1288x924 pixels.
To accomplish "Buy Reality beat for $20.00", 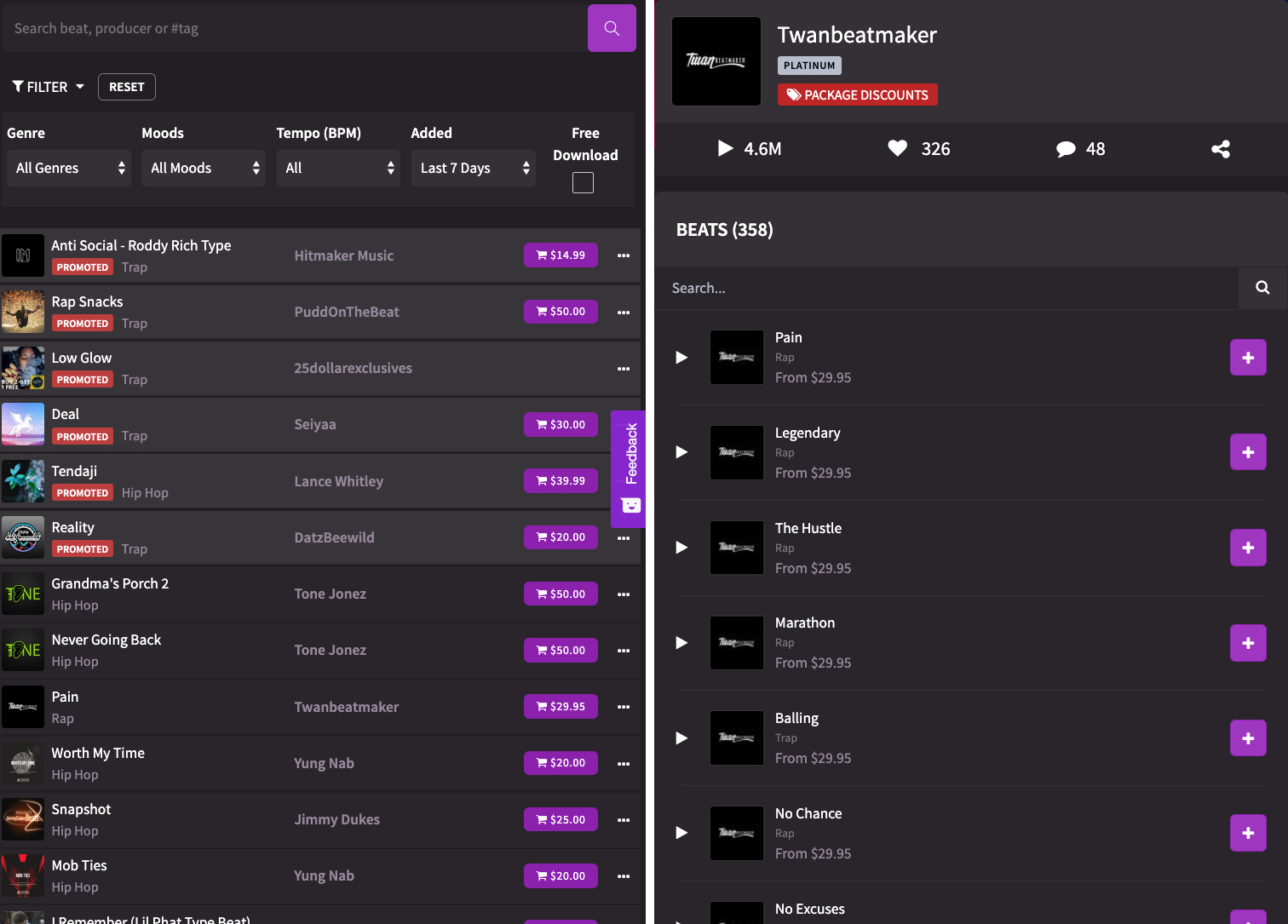I will 561,537.
